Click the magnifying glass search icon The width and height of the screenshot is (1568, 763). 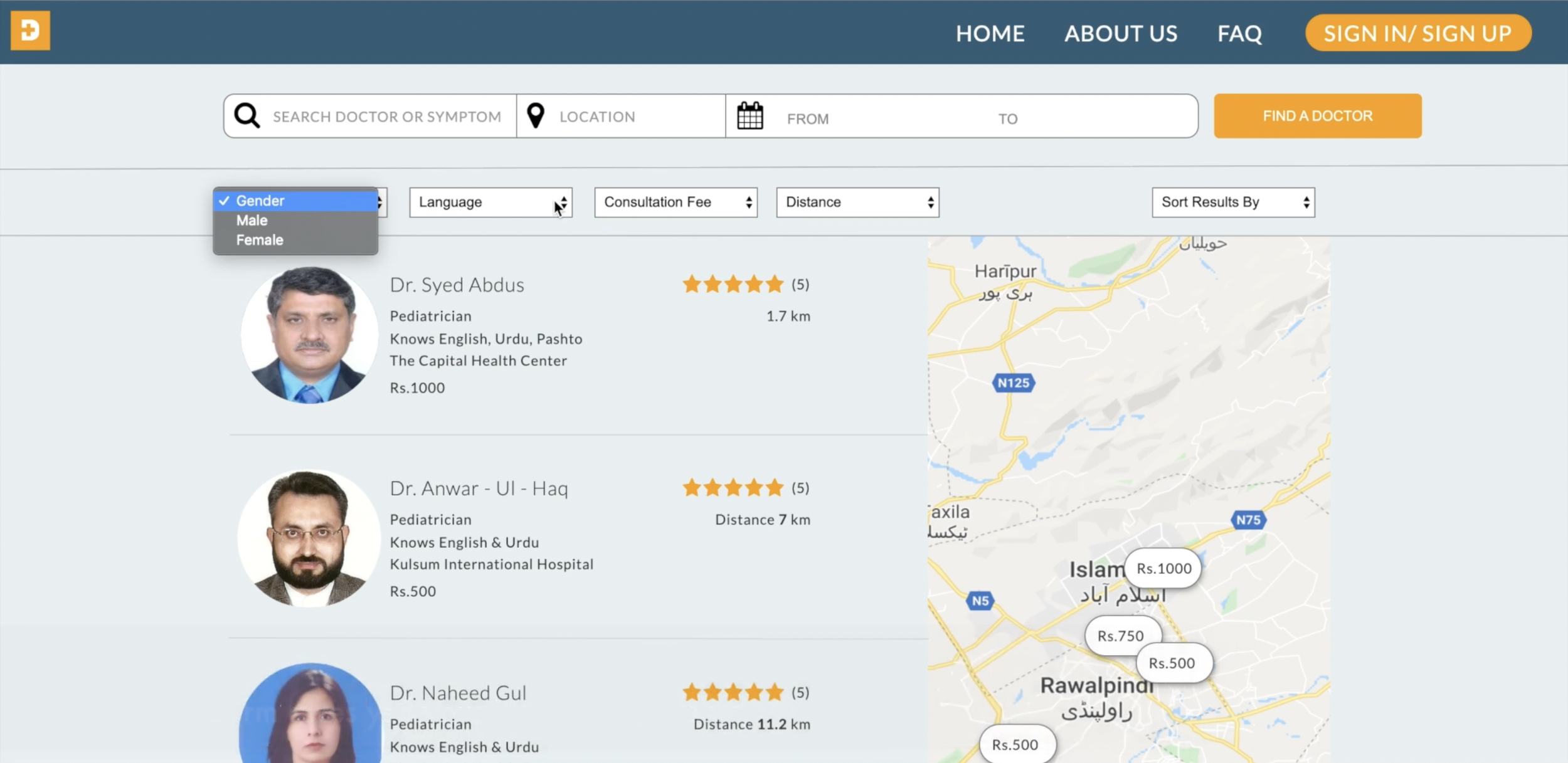[x=246, y=116]
